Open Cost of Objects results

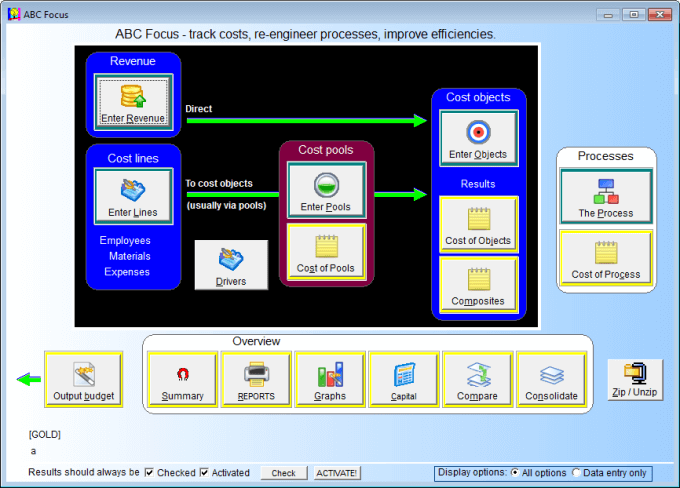click(477, 224)
